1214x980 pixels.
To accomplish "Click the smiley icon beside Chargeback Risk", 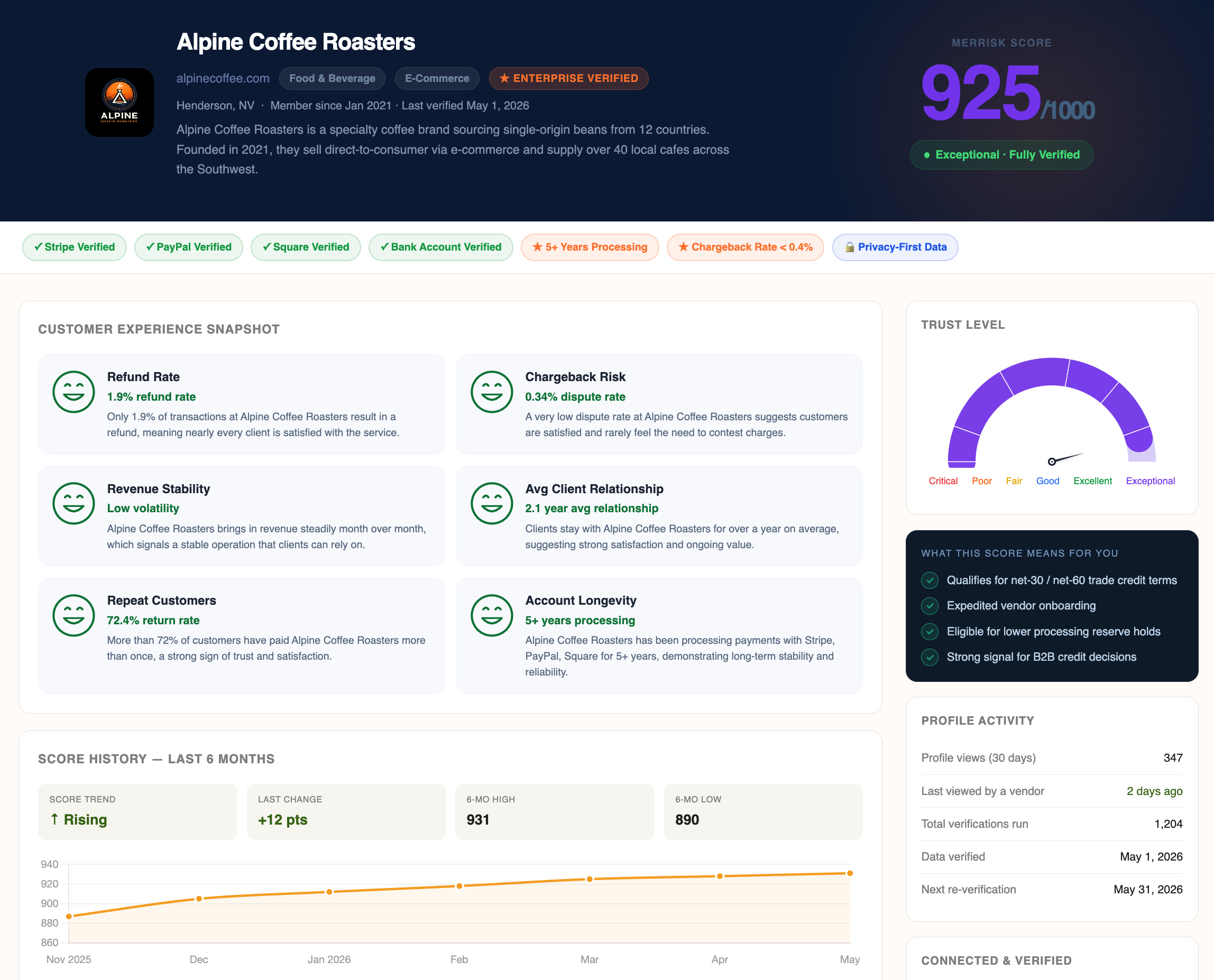I will pyautogui.click(x=491, y=392).
